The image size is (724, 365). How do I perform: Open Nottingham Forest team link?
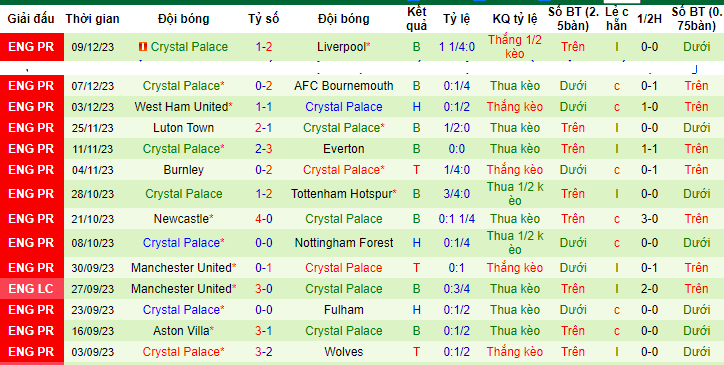tap(344, 243)
